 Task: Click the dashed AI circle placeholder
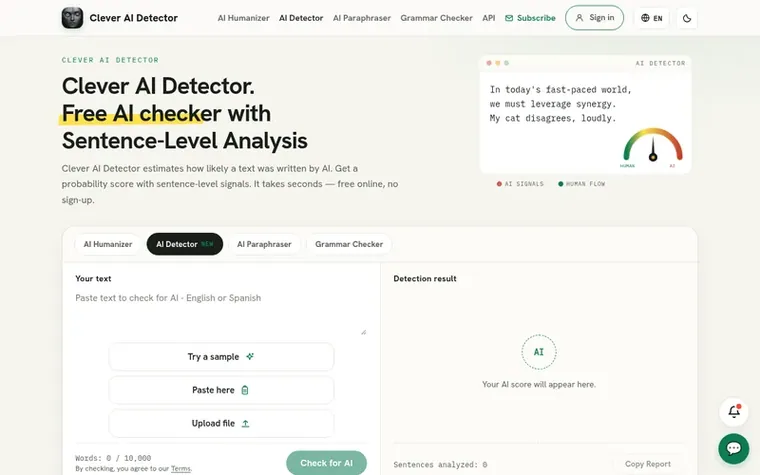538,352
